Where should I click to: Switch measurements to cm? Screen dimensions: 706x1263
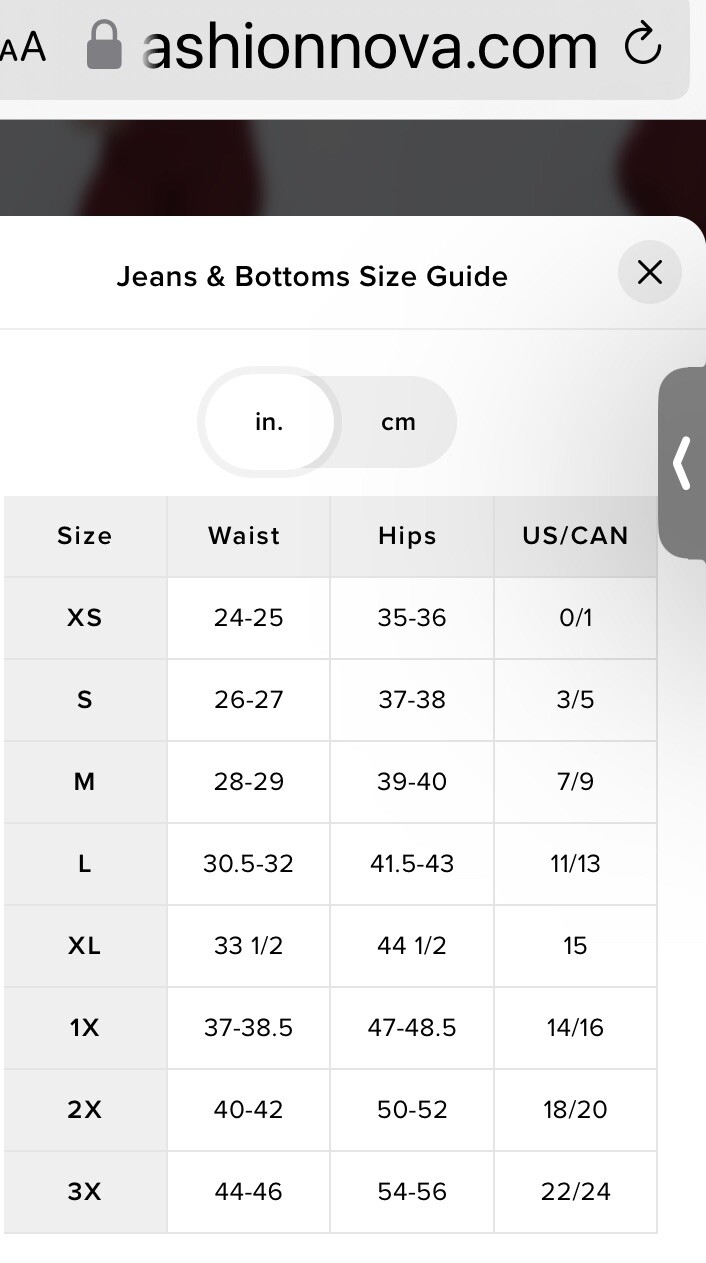pos(398,422)
